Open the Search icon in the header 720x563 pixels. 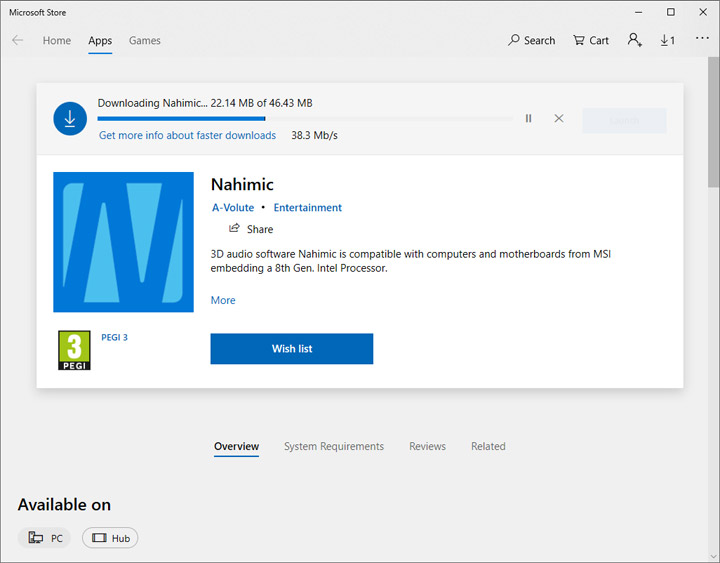pos(531,40)
